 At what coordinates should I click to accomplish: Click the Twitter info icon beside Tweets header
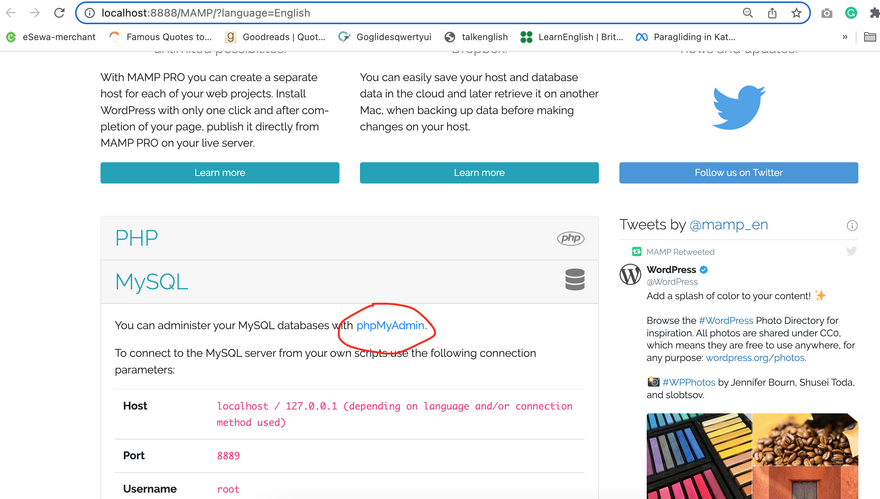852,225
